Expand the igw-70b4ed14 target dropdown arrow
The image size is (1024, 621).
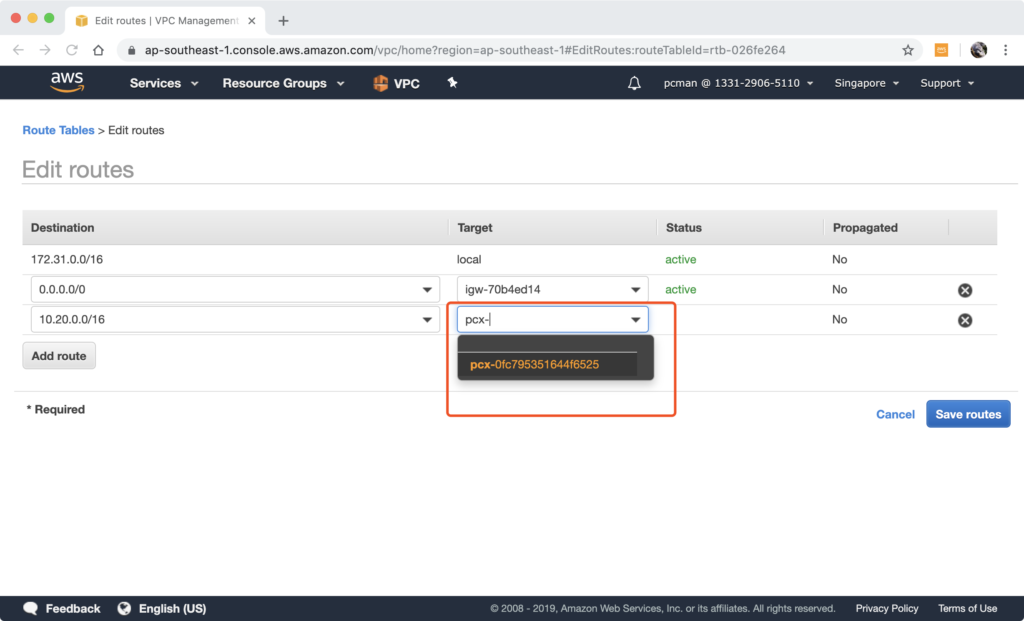coord(635,290)
